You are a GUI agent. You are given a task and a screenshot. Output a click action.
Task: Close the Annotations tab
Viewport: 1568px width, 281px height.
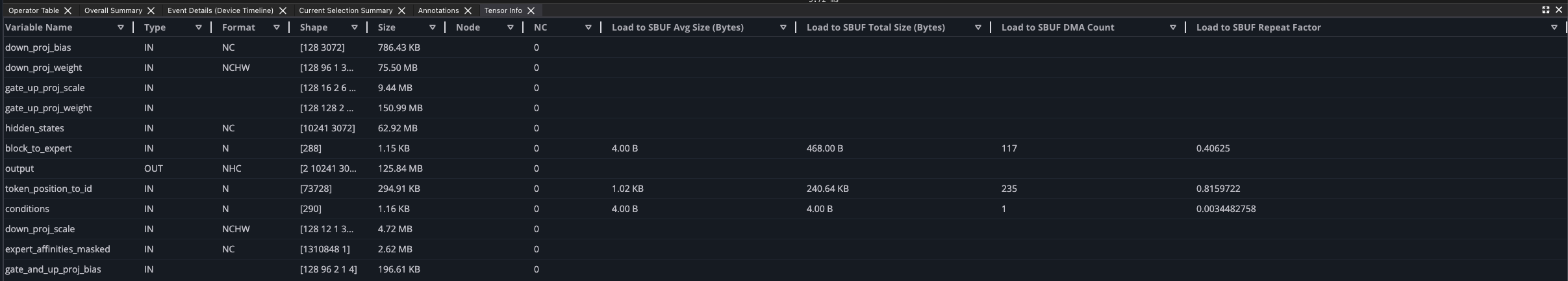pos(468,11)
